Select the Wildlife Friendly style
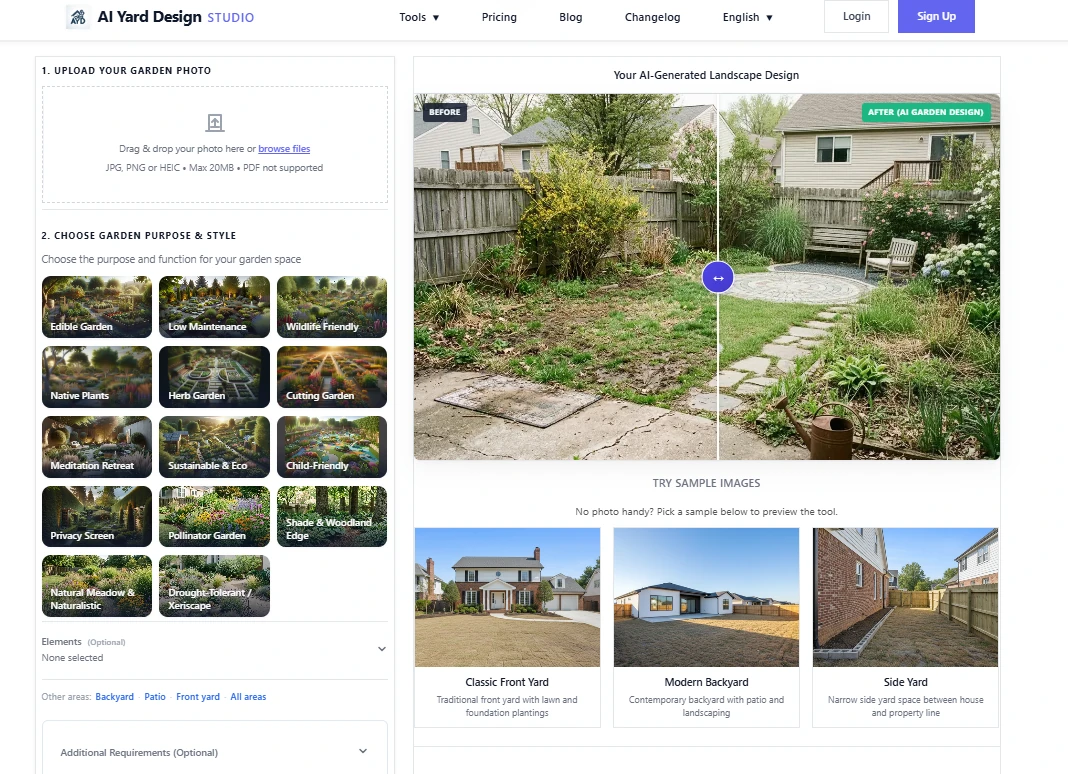Image resolution: width=1068 pixels, height=774 pixels. click(332, 307)
